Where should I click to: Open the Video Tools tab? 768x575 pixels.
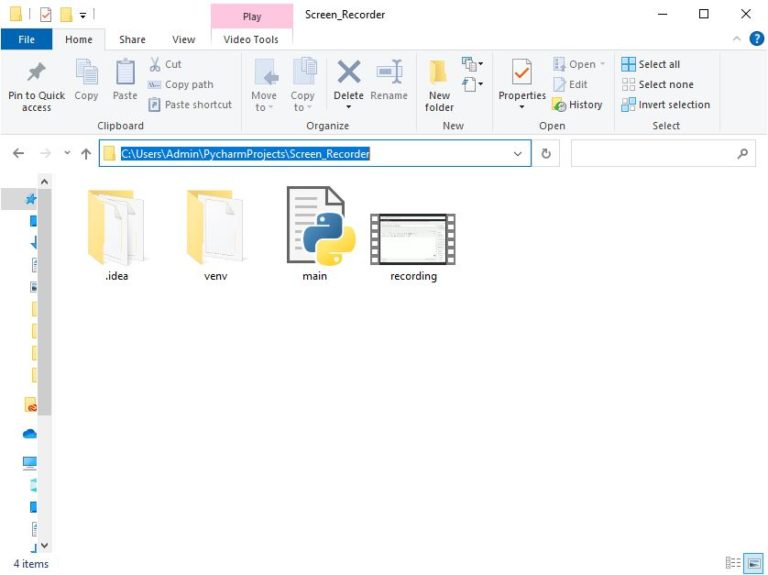click(x=251, y=39)
